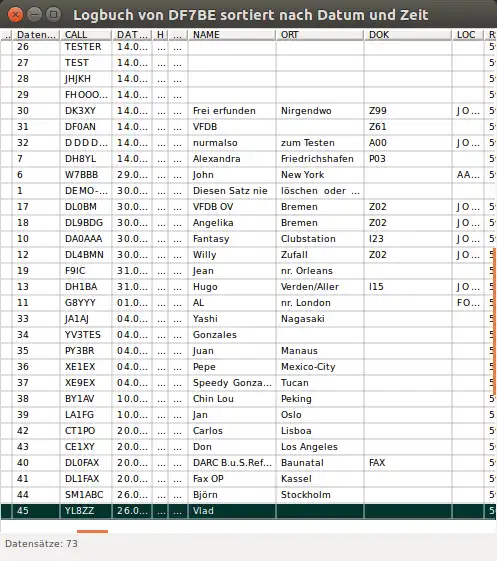Minimize the Logbuch window
Image resolution: width=497 pixels, height=561 pixels.
(35, 15)
